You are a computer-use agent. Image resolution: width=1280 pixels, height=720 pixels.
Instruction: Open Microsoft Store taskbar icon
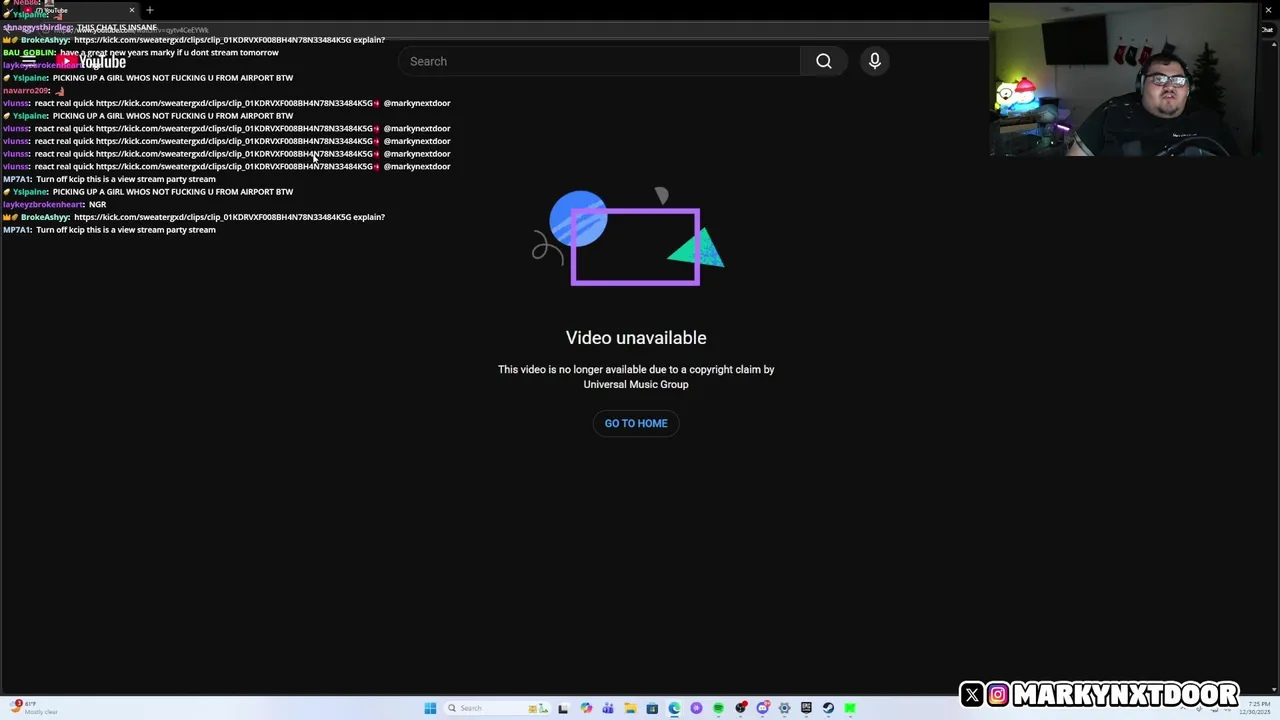click(x=652, y=708)
